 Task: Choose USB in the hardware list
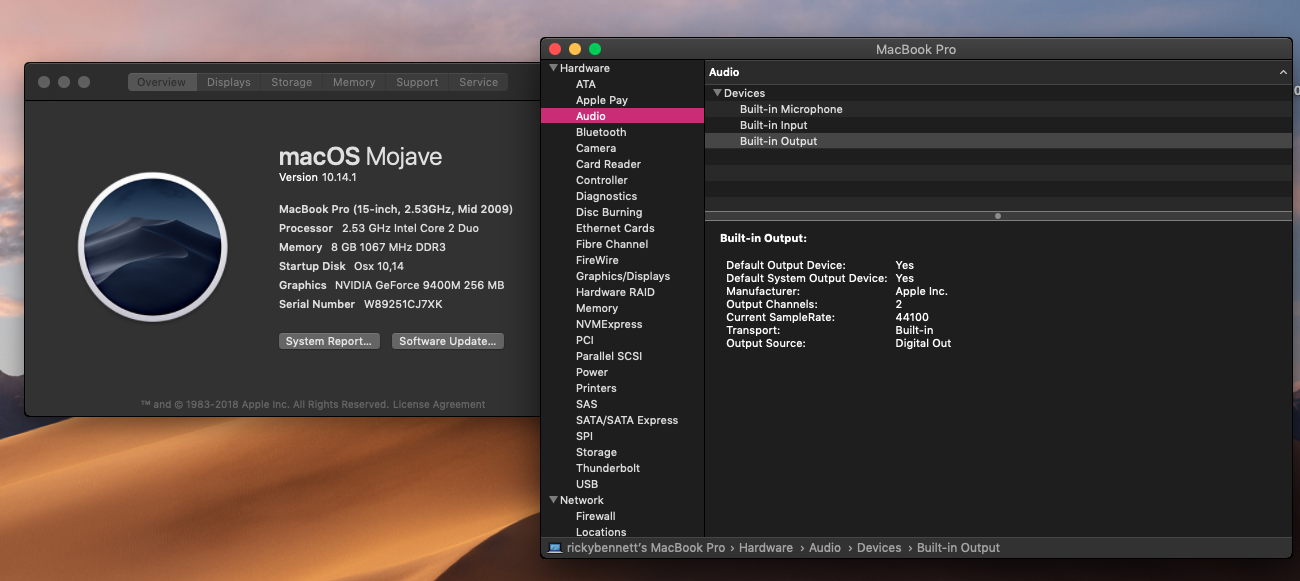(587, 484)
